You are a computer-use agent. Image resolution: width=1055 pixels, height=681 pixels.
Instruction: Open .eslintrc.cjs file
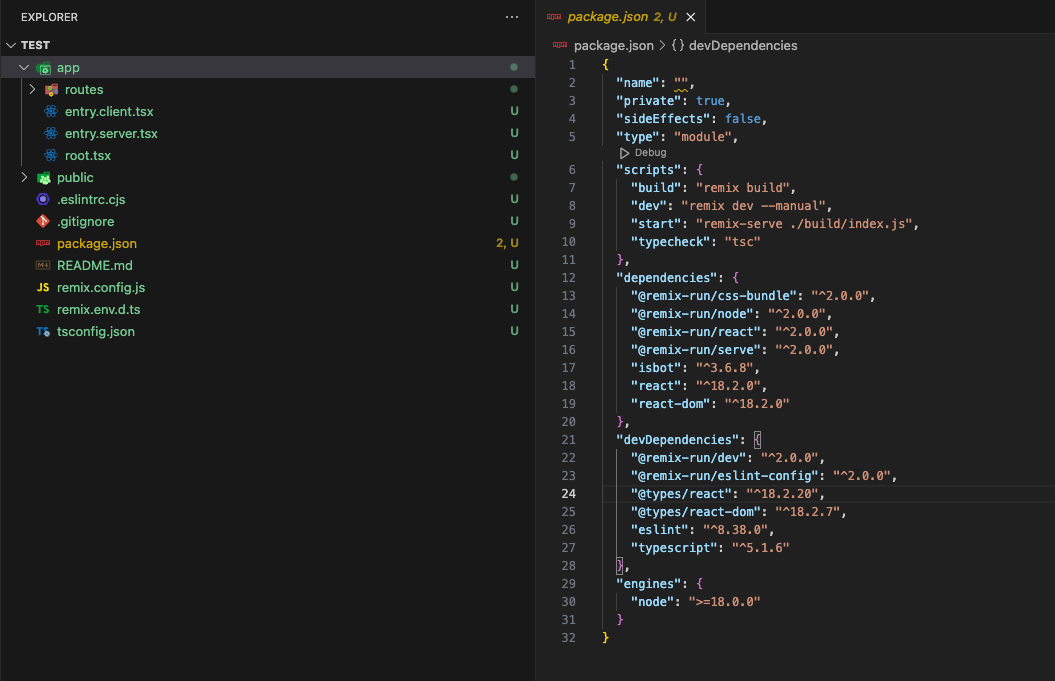point(91,199)
